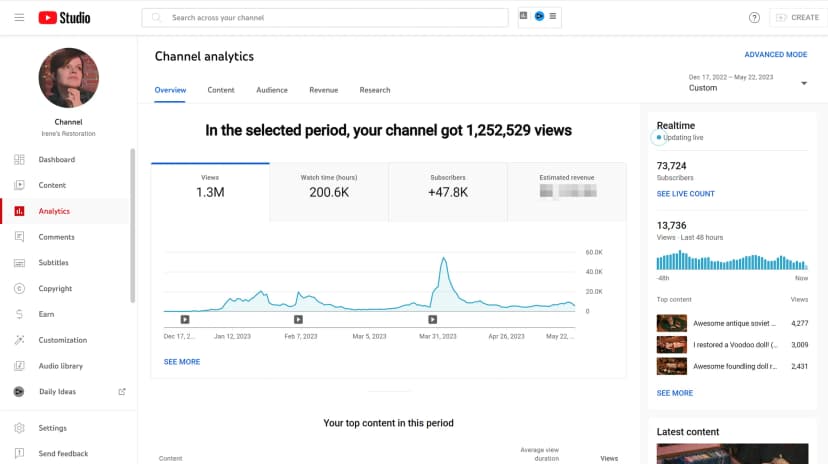This screenshot has width=828, height=464.
Task: Click the video marker under Feb 7 on chart
Action: 298,319
